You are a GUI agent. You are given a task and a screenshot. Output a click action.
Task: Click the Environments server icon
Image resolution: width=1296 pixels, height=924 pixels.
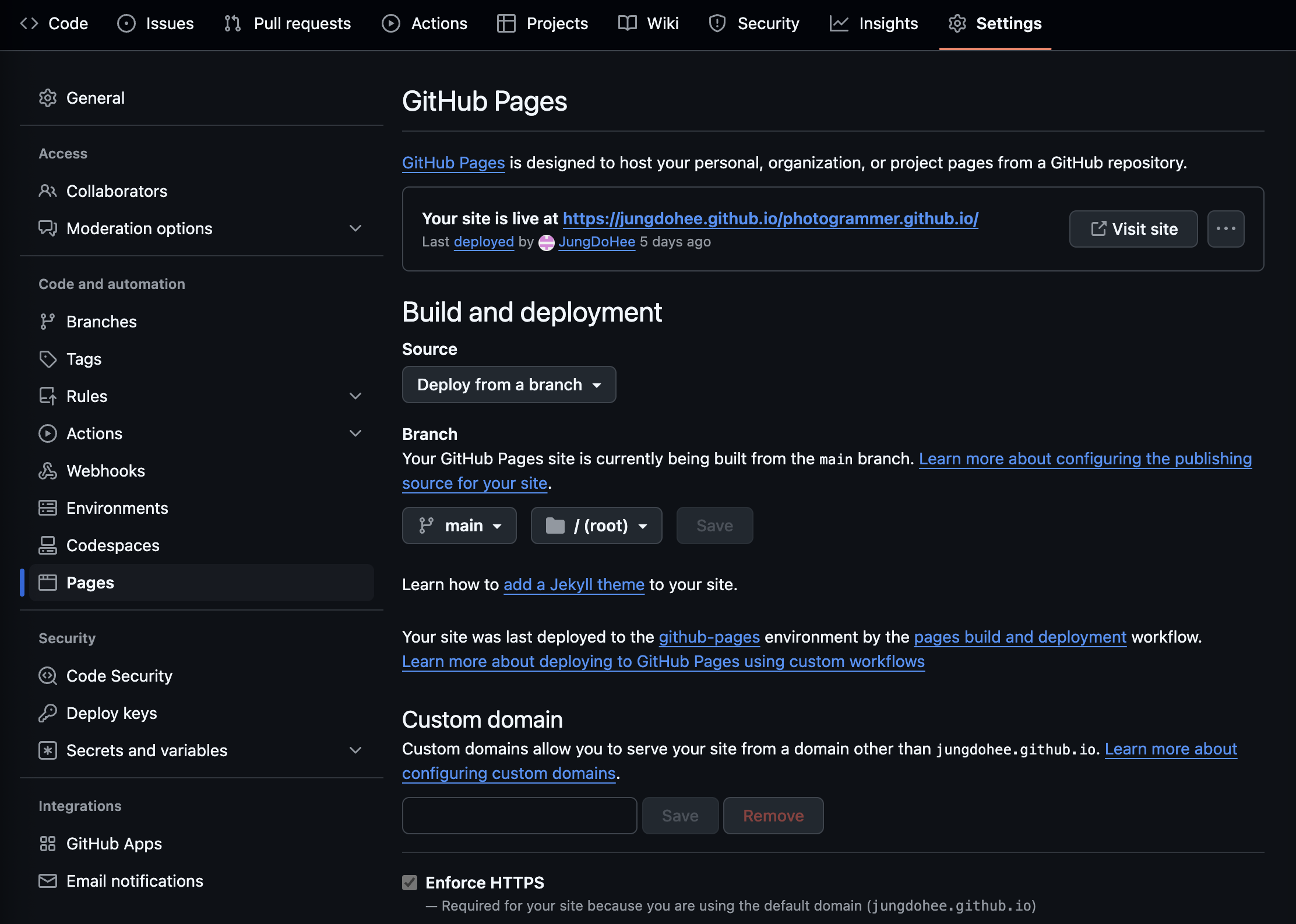pyautogui.click(x=48, y=508)
